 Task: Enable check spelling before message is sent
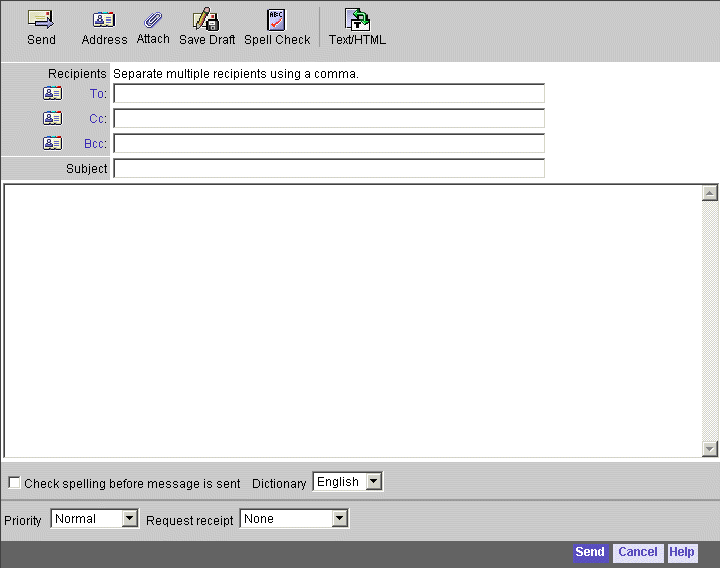point(14,483)
